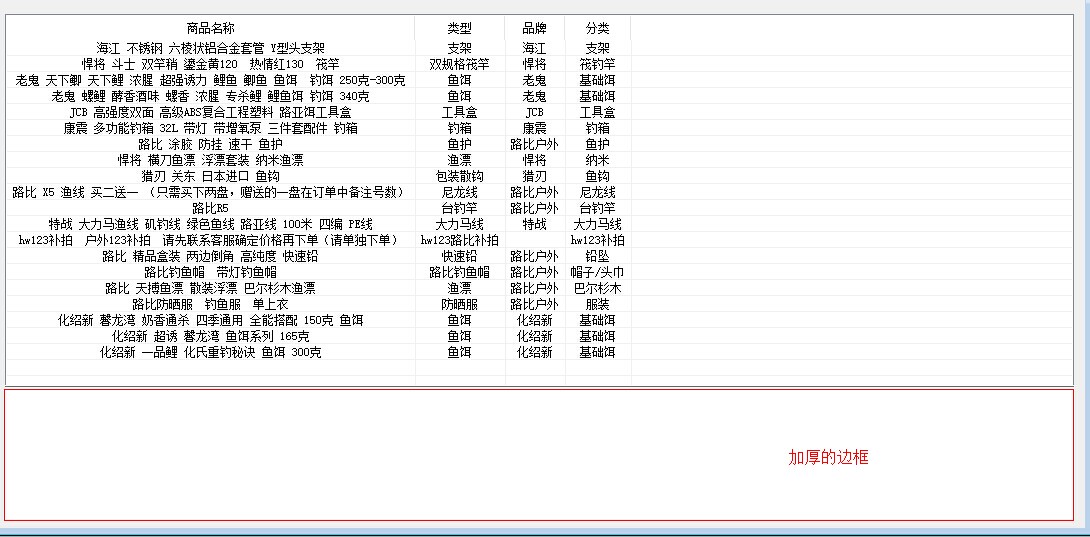Click the 帽子/头巾 category cell
The image size is (1090, 537).
pos(597,272)
